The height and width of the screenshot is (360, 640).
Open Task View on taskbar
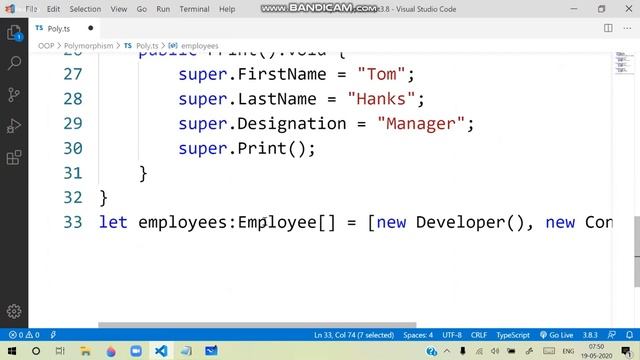coord(60,351)
